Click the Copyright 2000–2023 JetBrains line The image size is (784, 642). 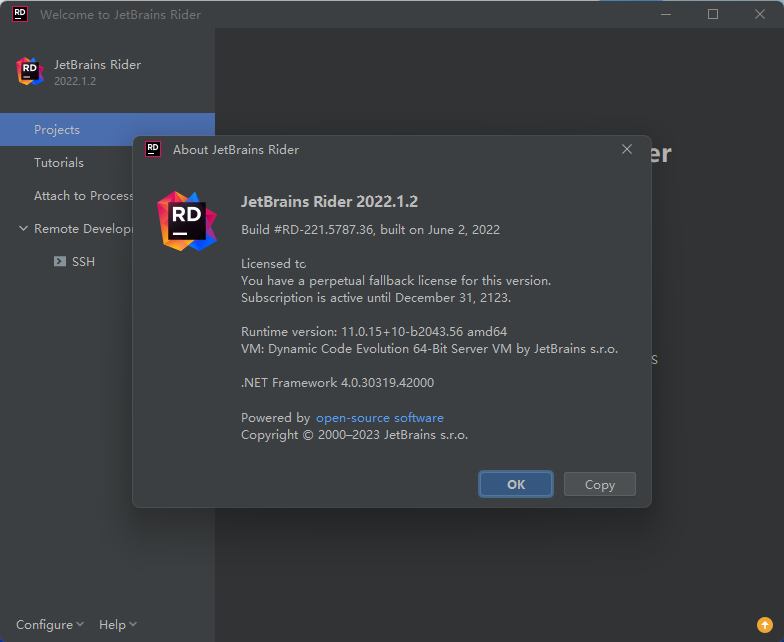[354, 434]
